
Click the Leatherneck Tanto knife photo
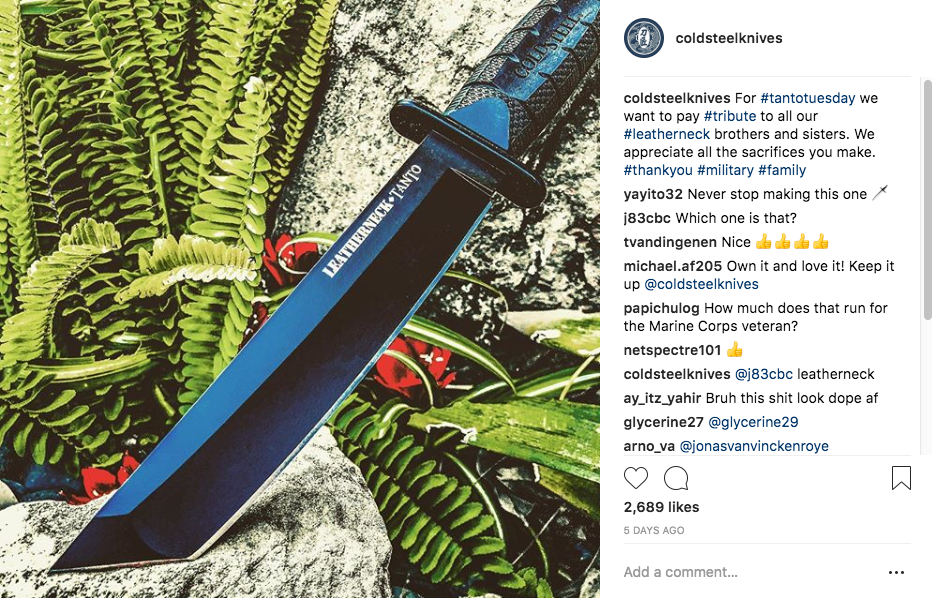coord(300,299)
